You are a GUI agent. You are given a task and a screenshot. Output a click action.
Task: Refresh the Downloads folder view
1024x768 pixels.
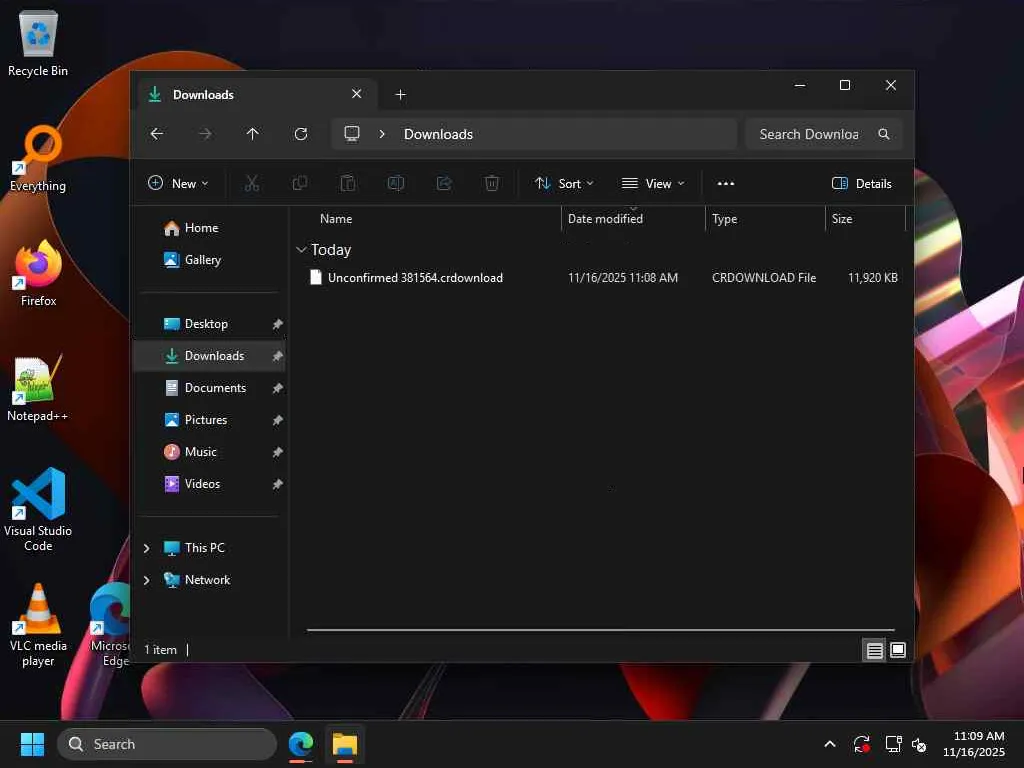click(x=301, y=134)
